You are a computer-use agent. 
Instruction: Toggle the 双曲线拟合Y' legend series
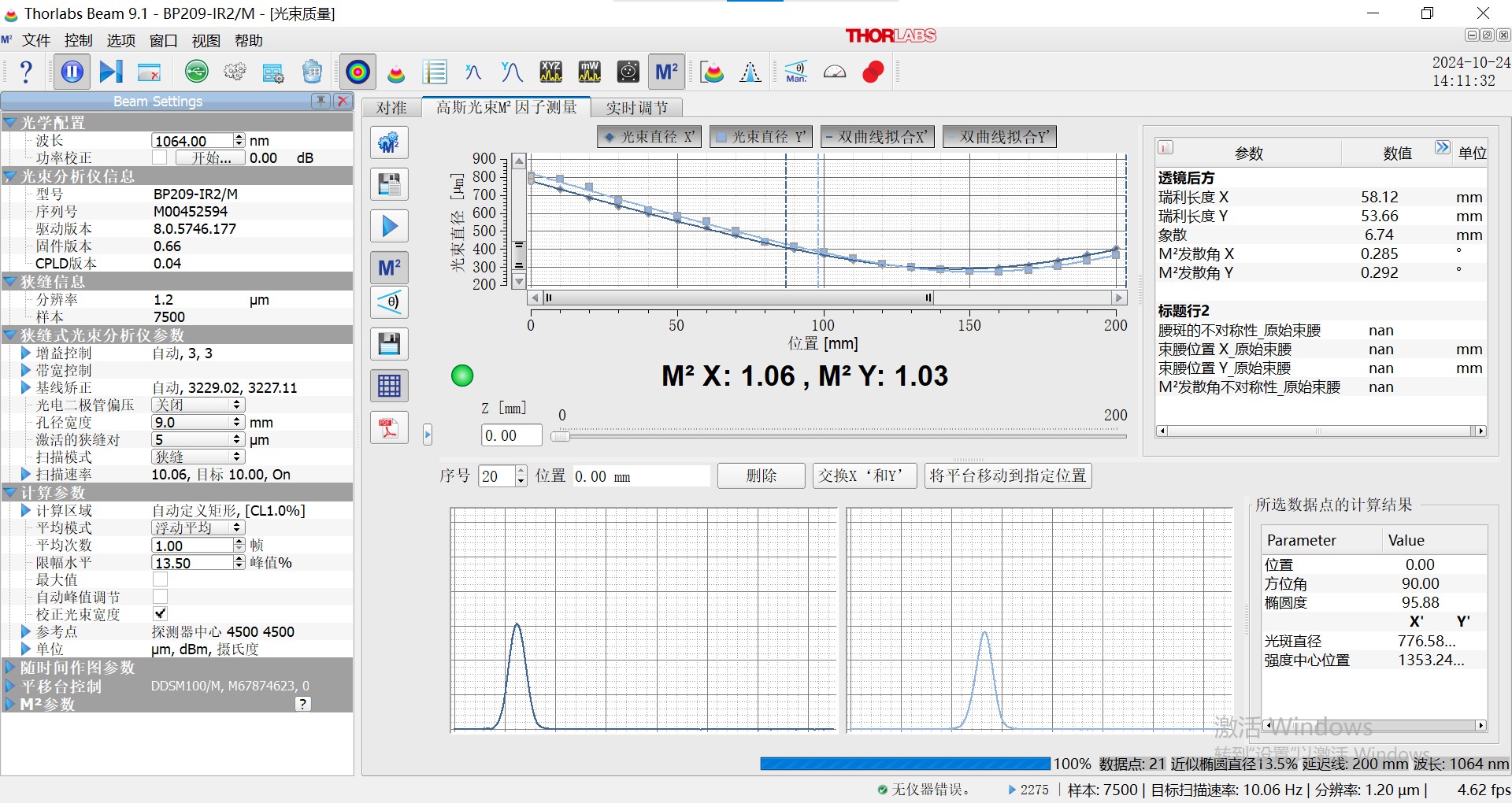(x=999, y=137)
